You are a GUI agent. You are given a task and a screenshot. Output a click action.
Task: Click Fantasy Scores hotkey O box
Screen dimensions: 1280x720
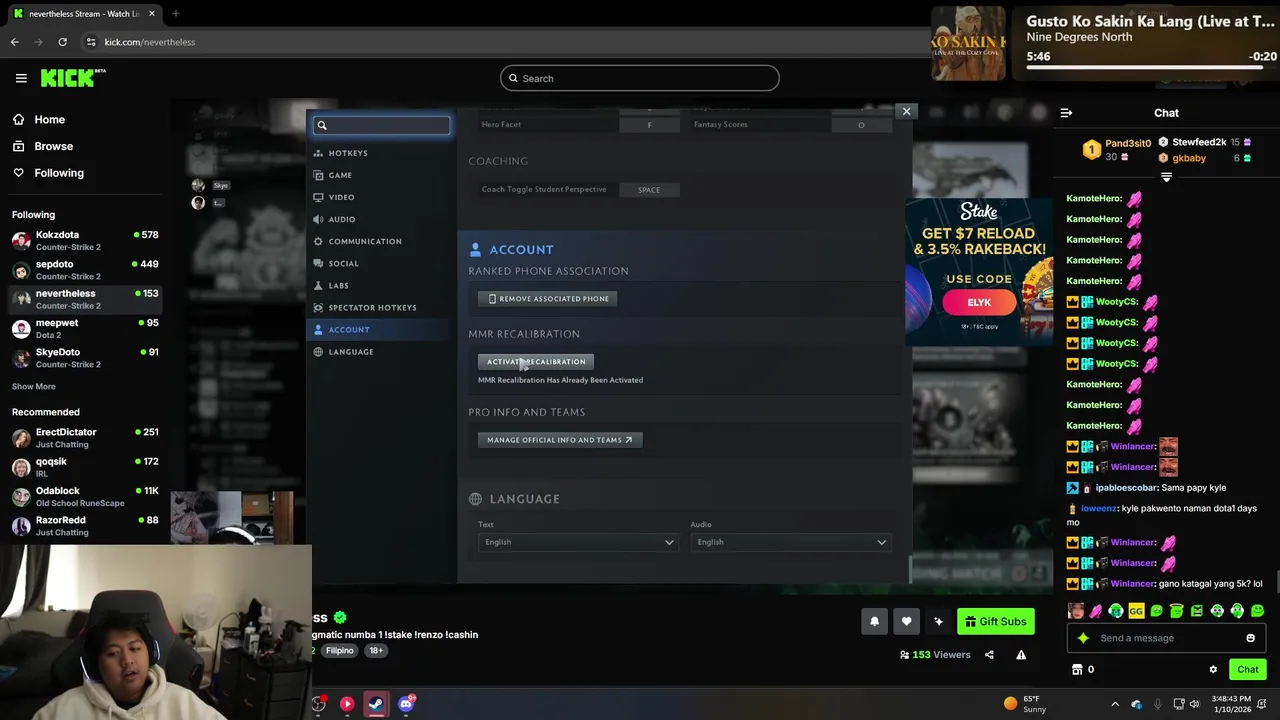861,125
